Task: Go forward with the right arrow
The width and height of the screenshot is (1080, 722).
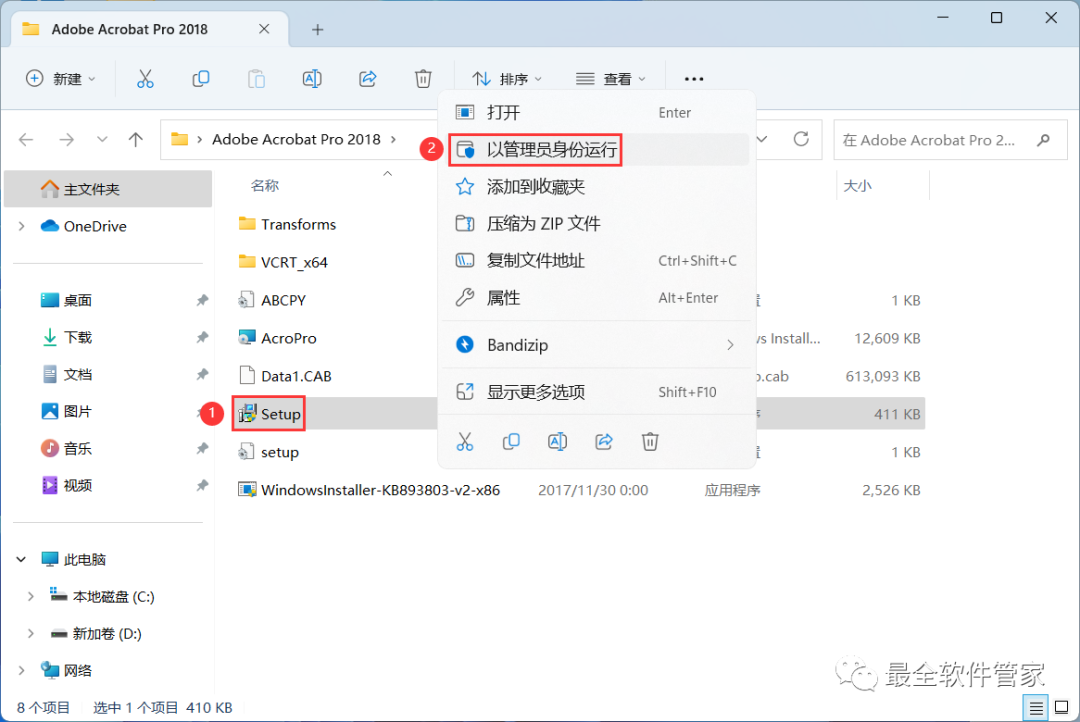Action: coord(66,140)
